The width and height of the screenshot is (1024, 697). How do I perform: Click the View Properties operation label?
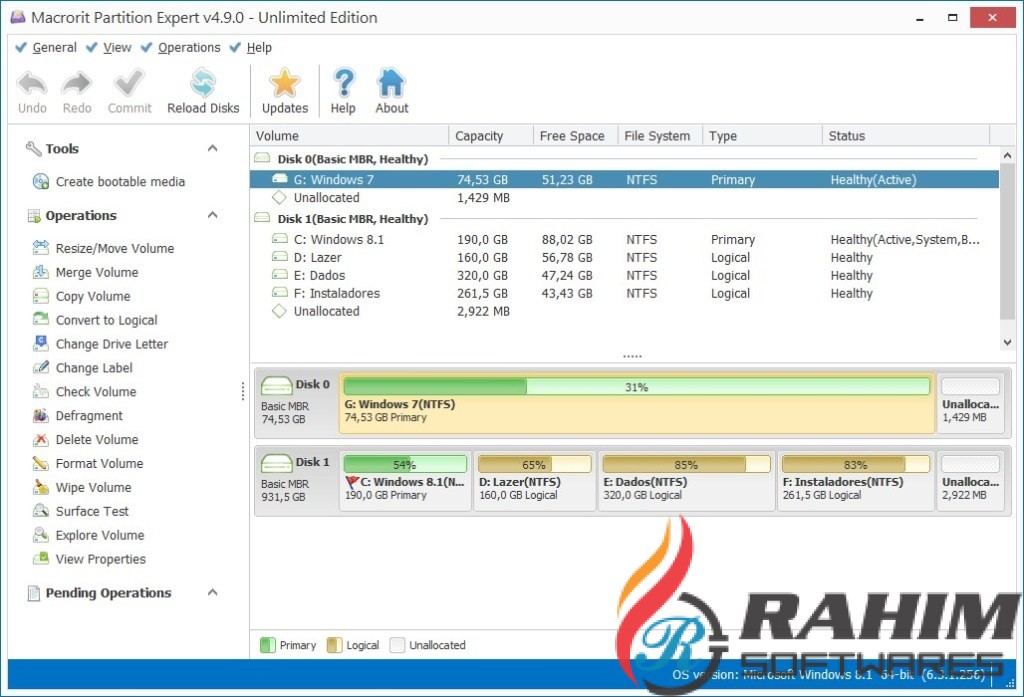101,559
